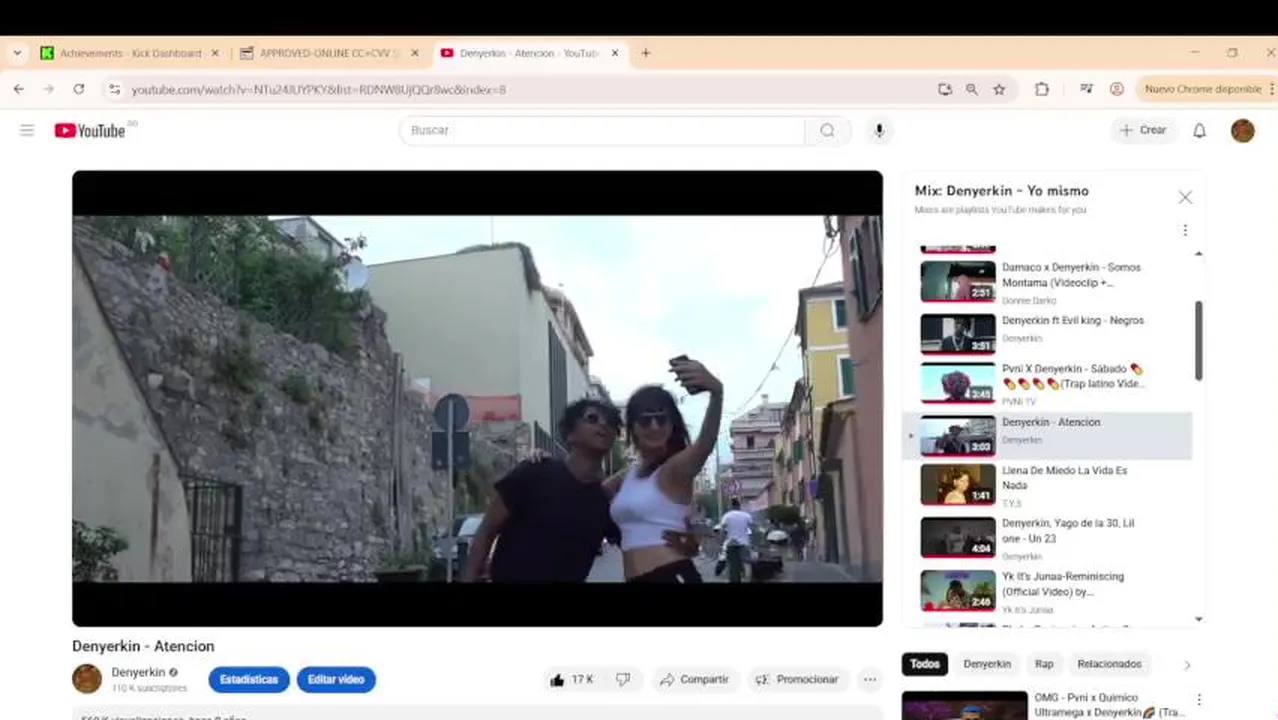Open a new browser tab

[x=645, y=53]
